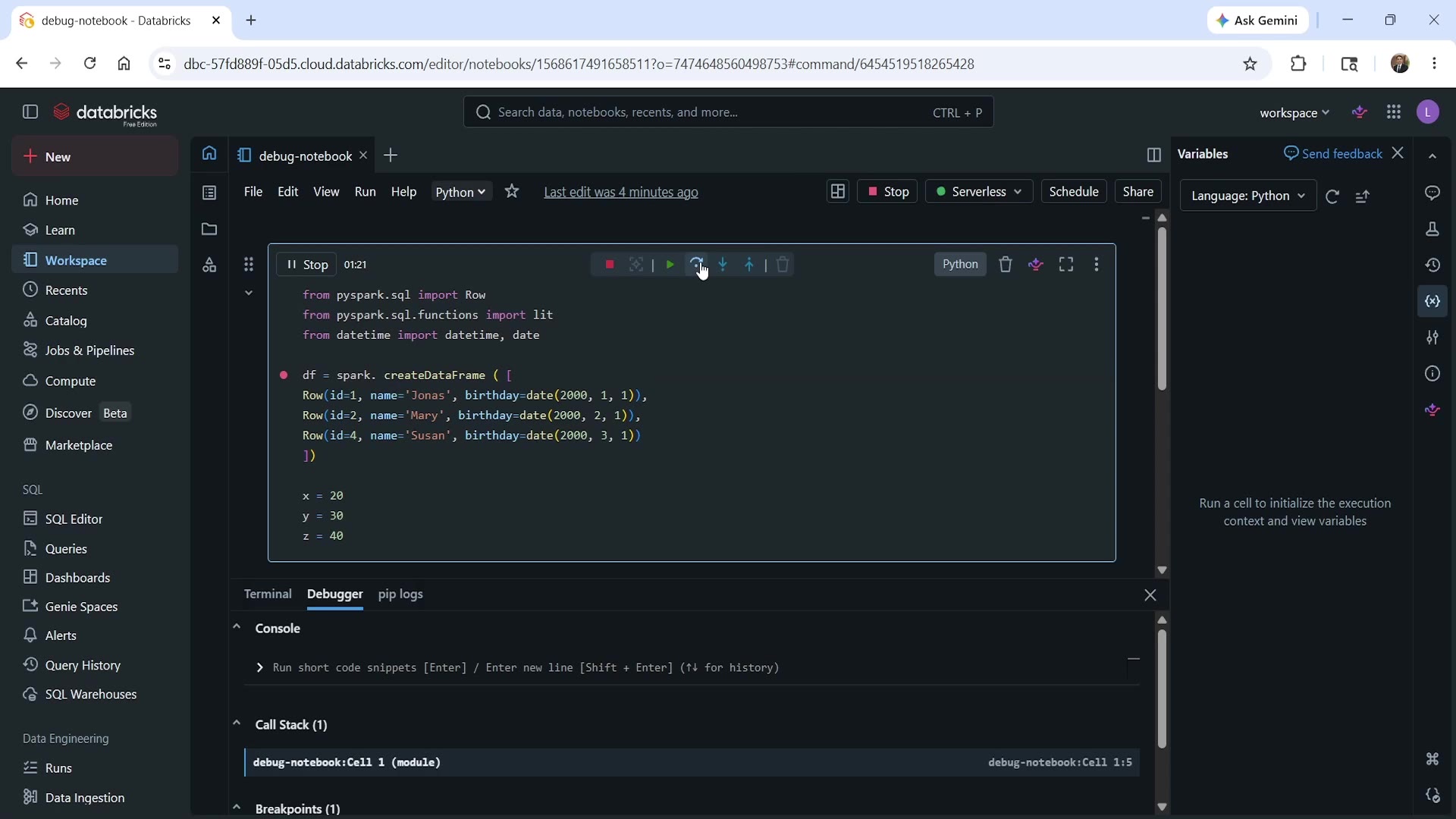Click the Step Into debug arrow
This screenshot has height=819, width=1456.
pos(723,265)
